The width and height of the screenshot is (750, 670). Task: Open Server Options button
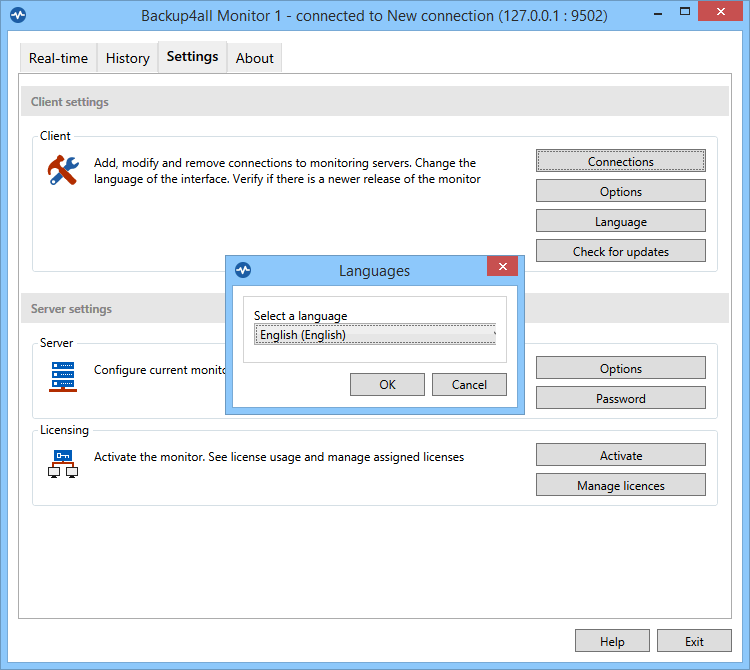coord(620,368)
